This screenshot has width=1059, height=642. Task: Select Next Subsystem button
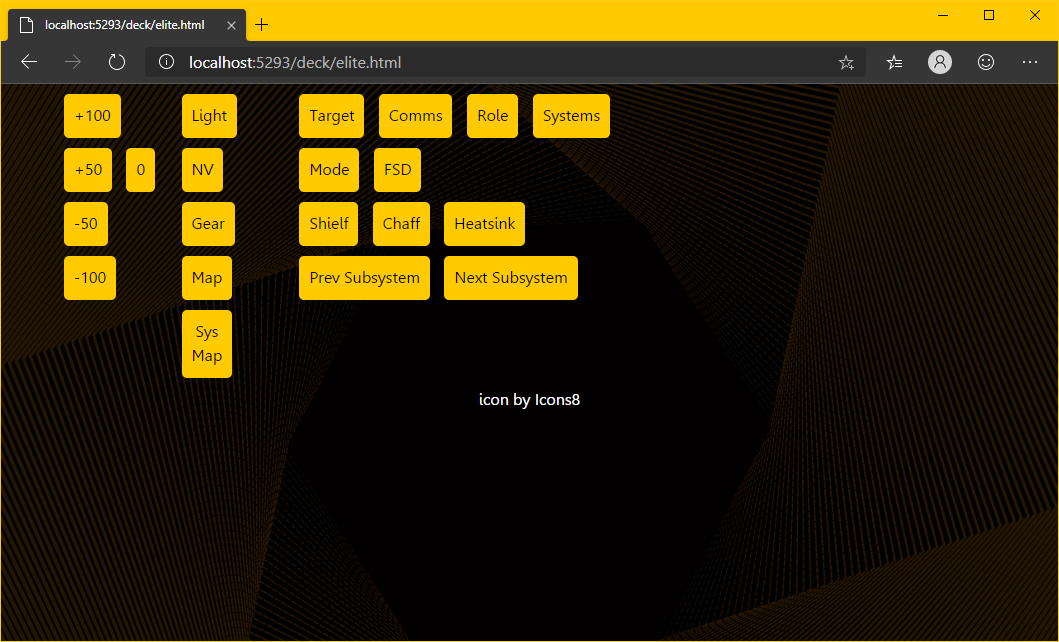510,278
